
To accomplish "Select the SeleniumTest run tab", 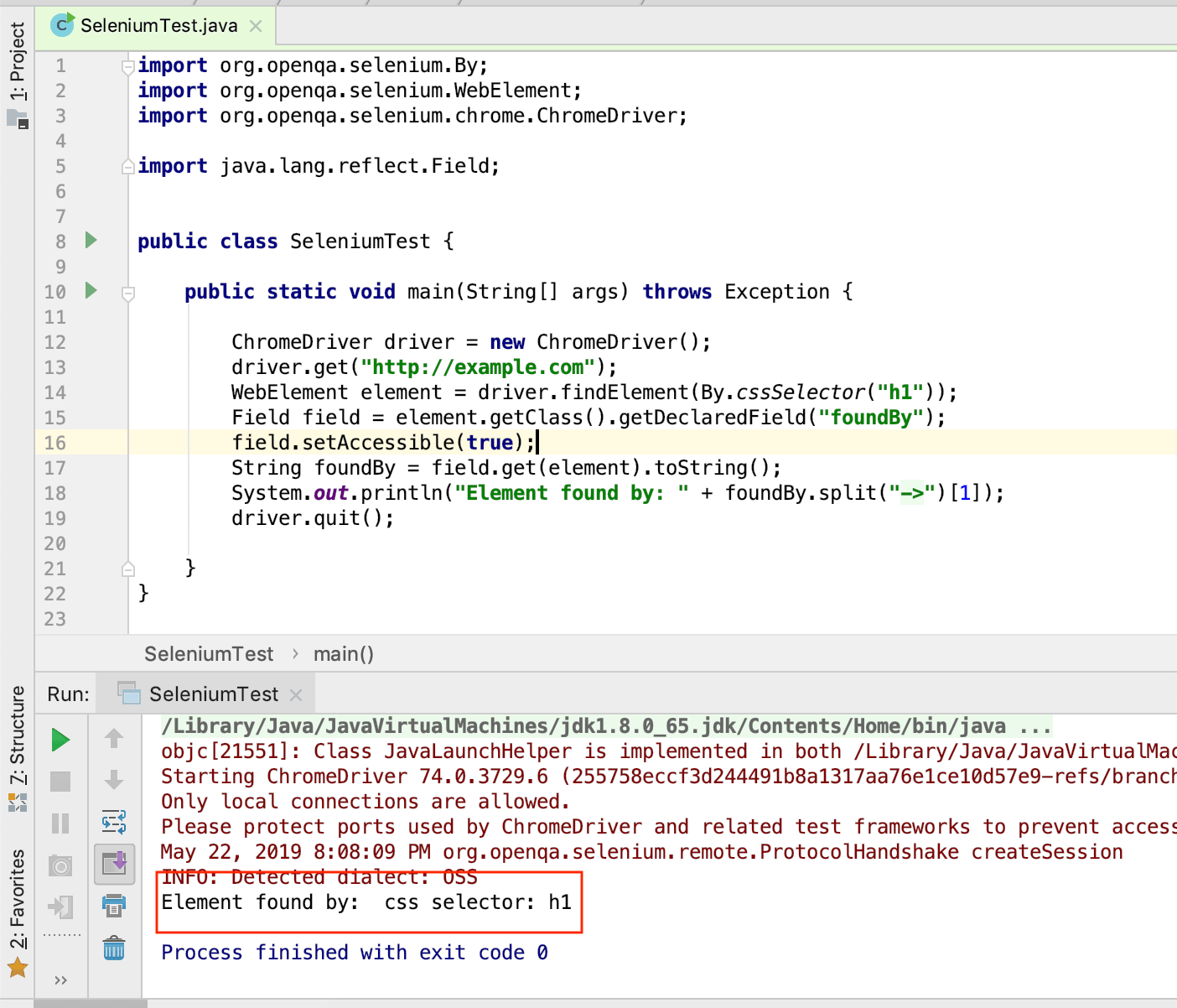I will [214, 694].
